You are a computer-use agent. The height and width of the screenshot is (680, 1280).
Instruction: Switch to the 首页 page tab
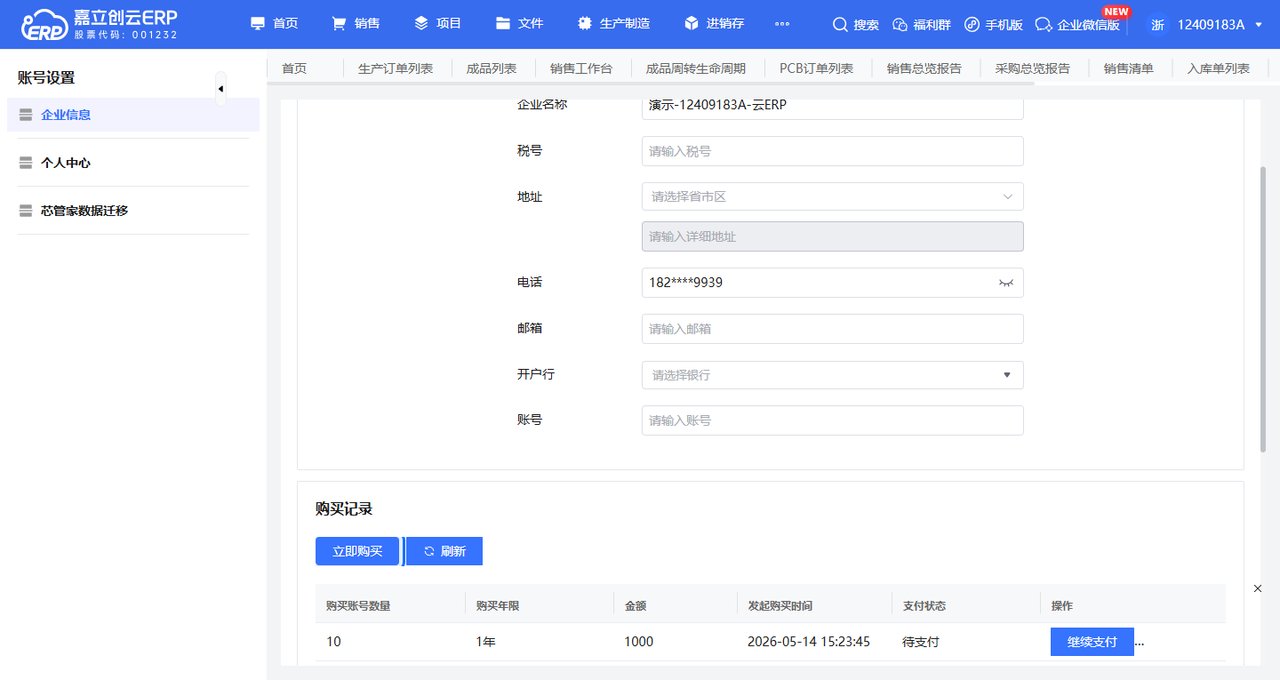pyautogui.click(x=294, y=69)
